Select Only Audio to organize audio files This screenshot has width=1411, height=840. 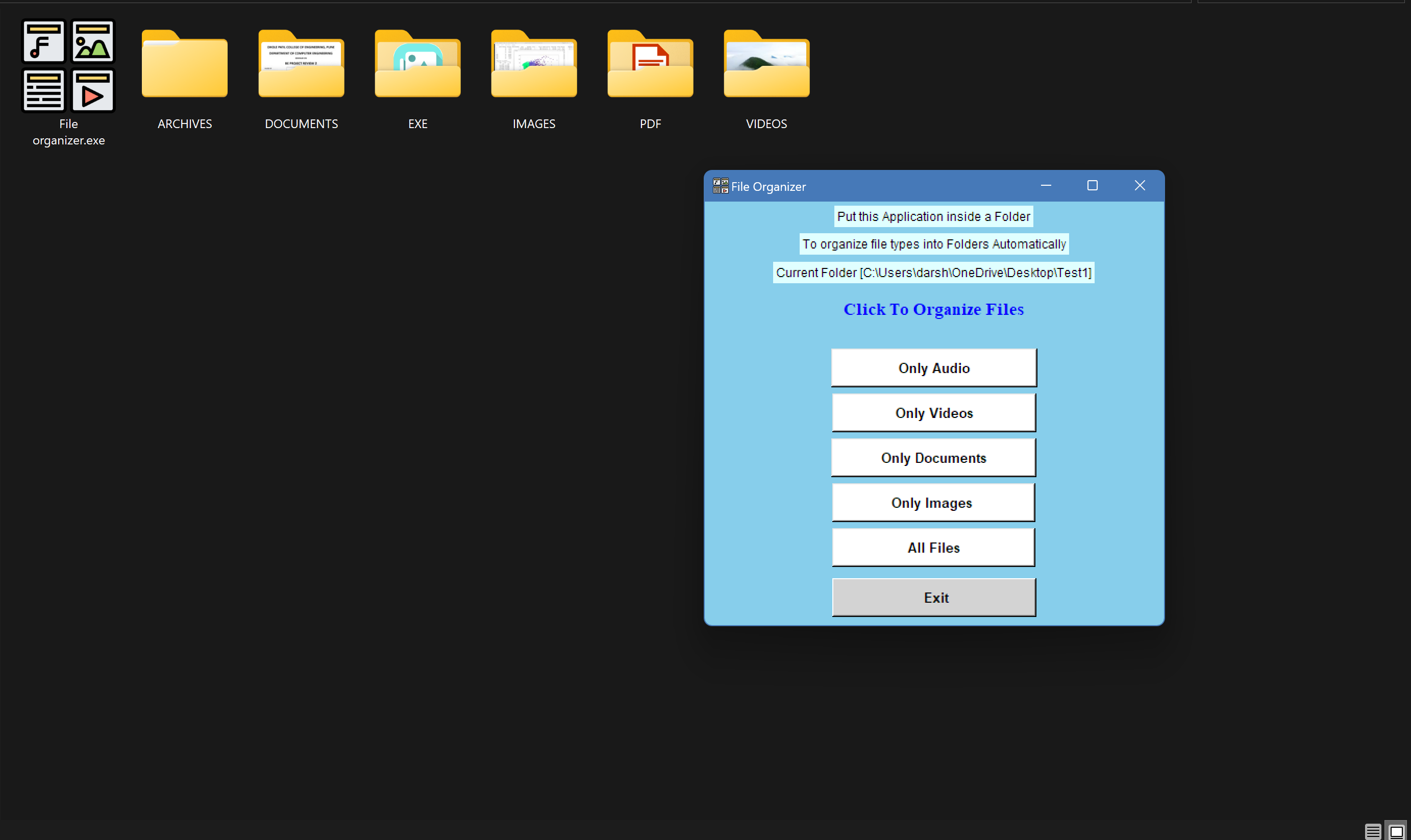(933, 367)
